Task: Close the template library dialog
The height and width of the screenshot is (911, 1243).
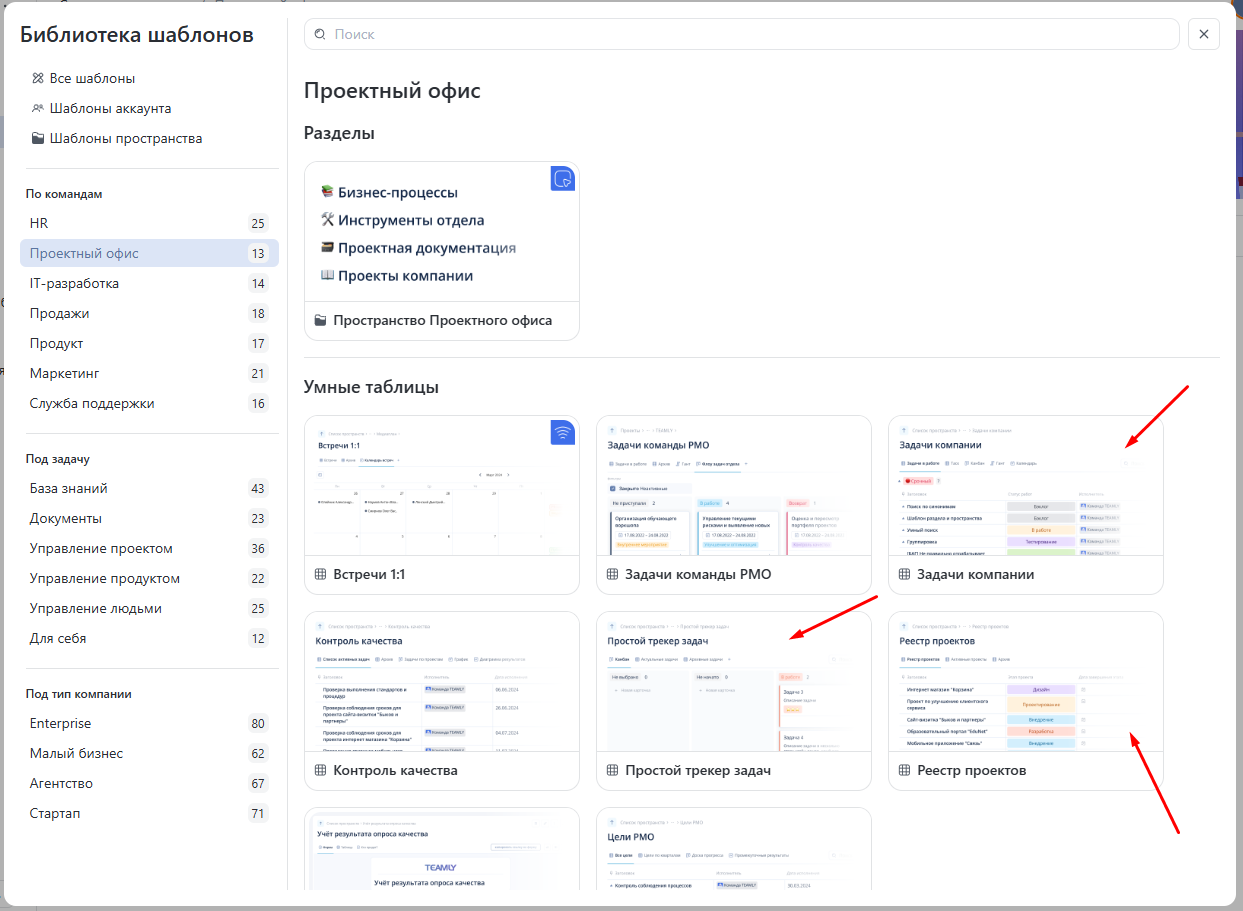Action: pos(1203,34)
